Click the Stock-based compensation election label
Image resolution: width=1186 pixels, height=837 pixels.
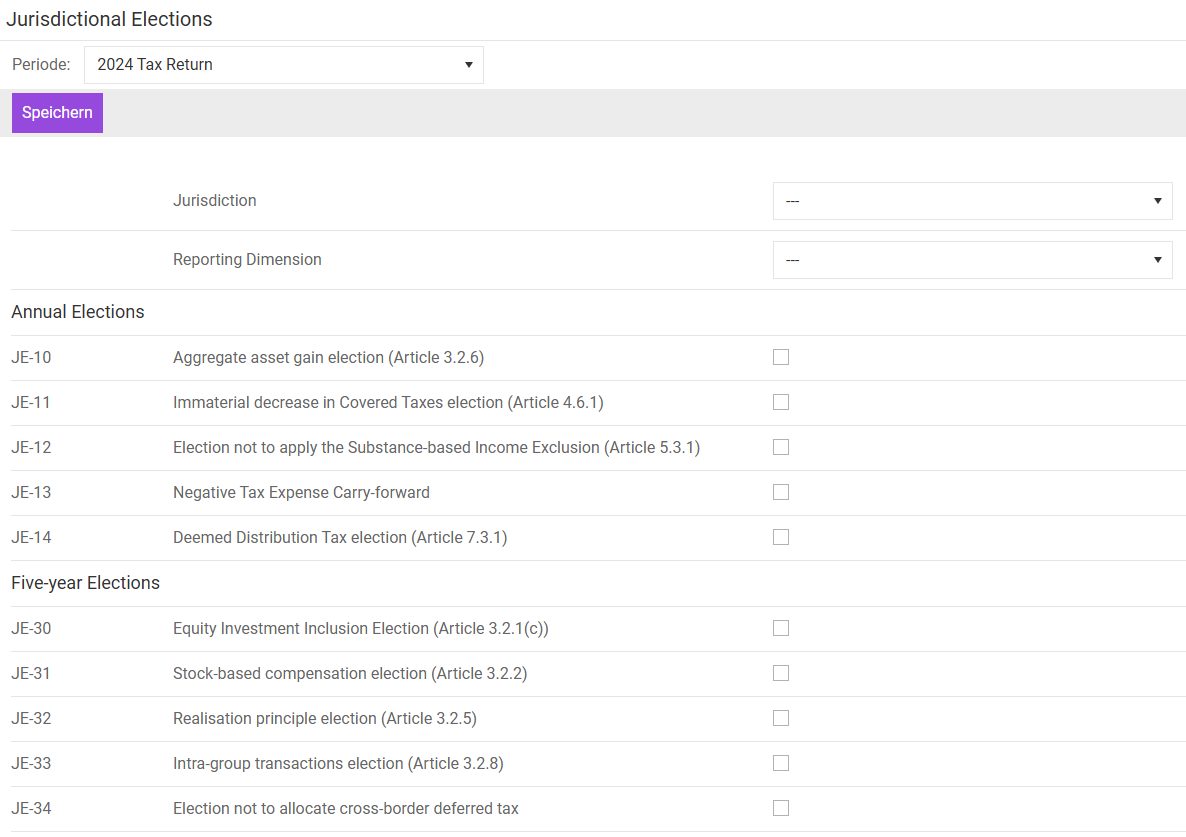(x=350, y=674)
